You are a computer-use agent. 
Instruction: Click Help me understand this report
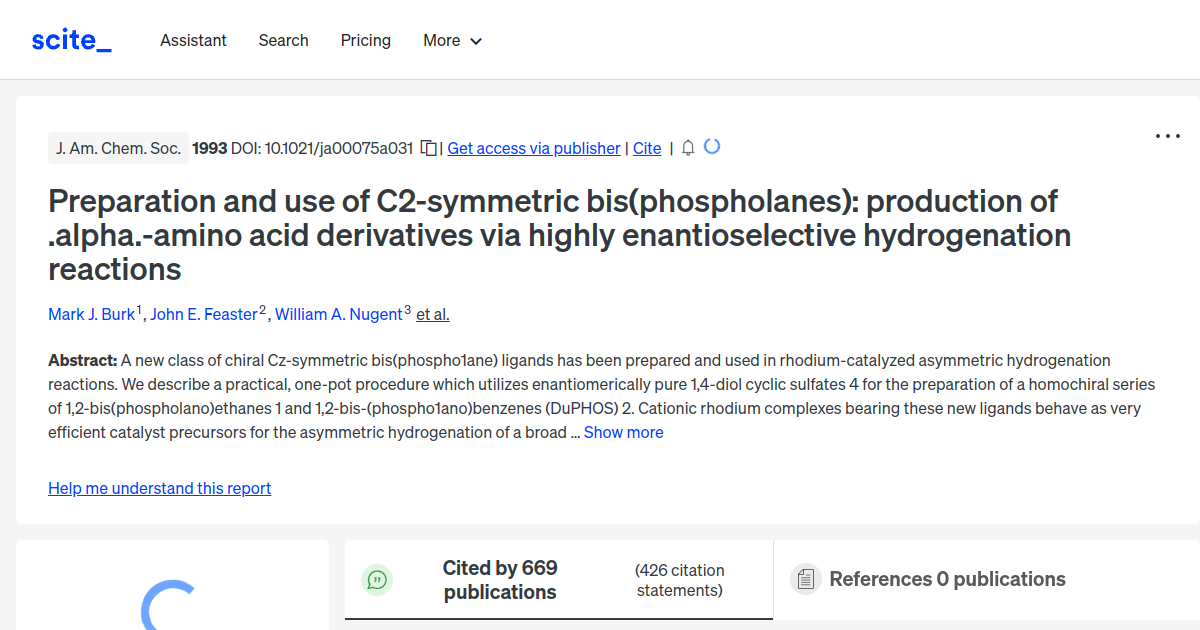(x=159, y=488)
